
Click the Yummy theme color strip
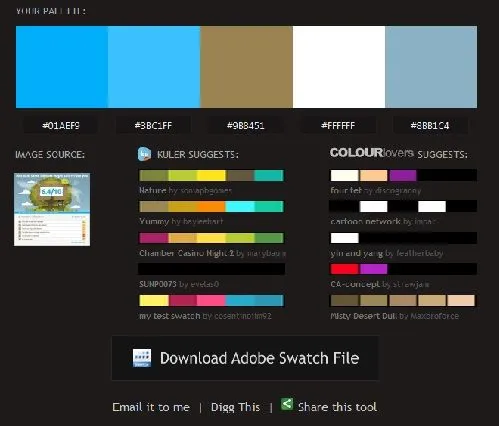click(x=212, y=206)
